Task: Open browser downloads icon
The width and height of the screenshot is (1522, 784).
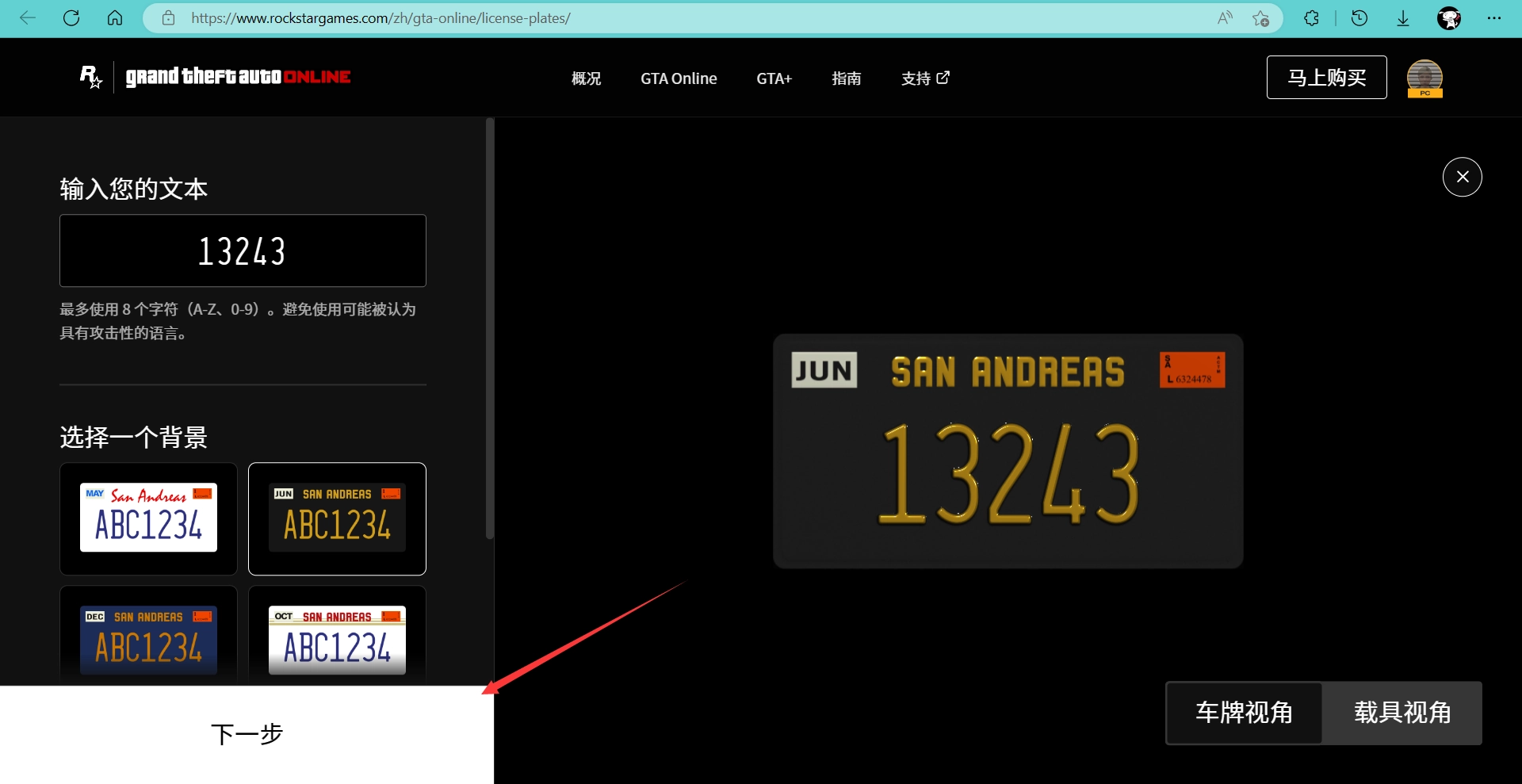Action: point(1402,18)
